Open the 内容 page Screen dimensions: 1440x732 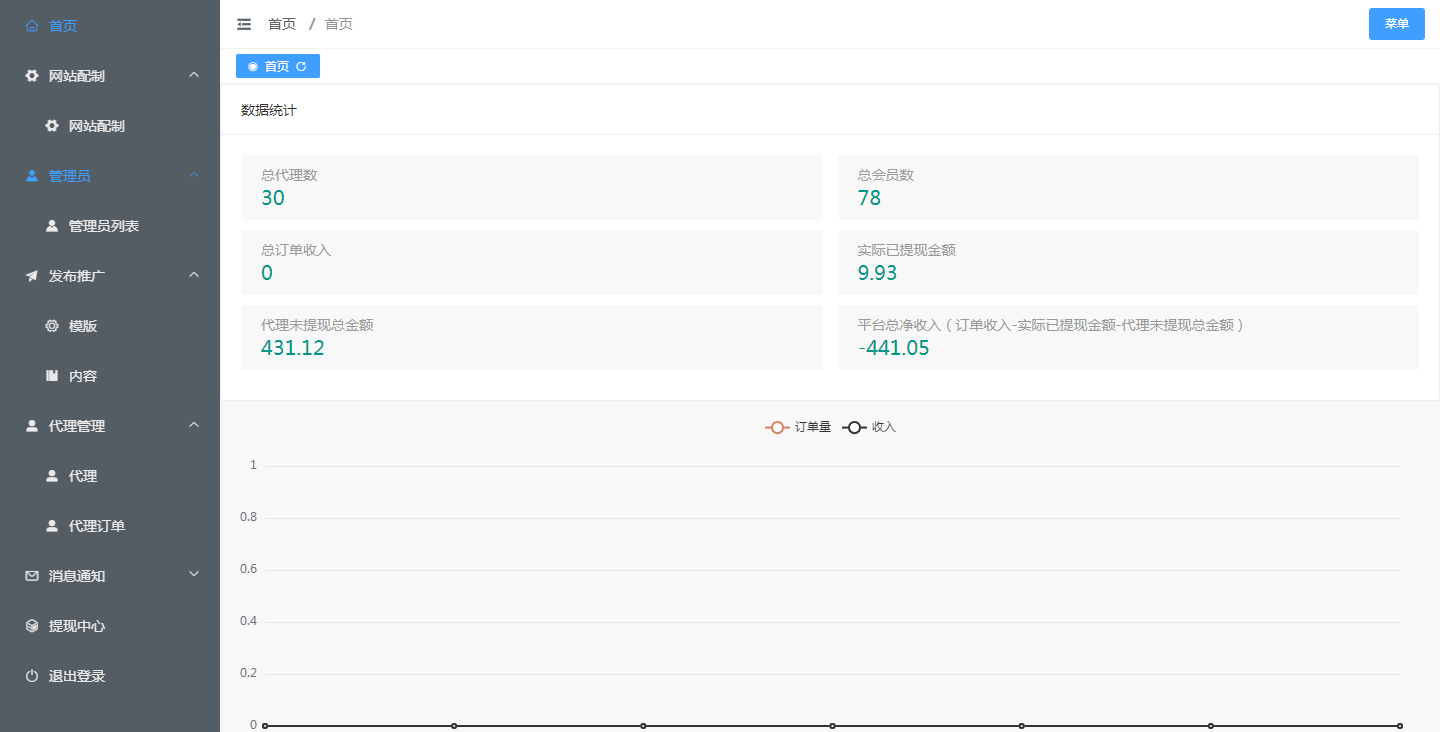tap(110, 376)
